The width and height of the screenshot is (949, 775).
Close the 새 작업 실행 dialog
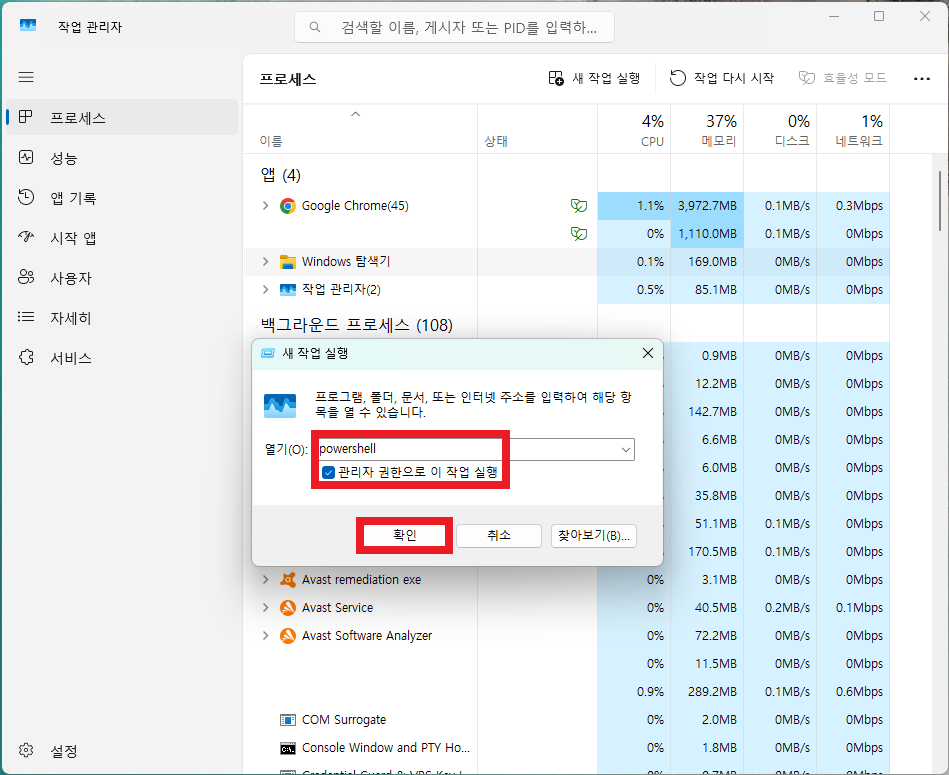(648, 353)
